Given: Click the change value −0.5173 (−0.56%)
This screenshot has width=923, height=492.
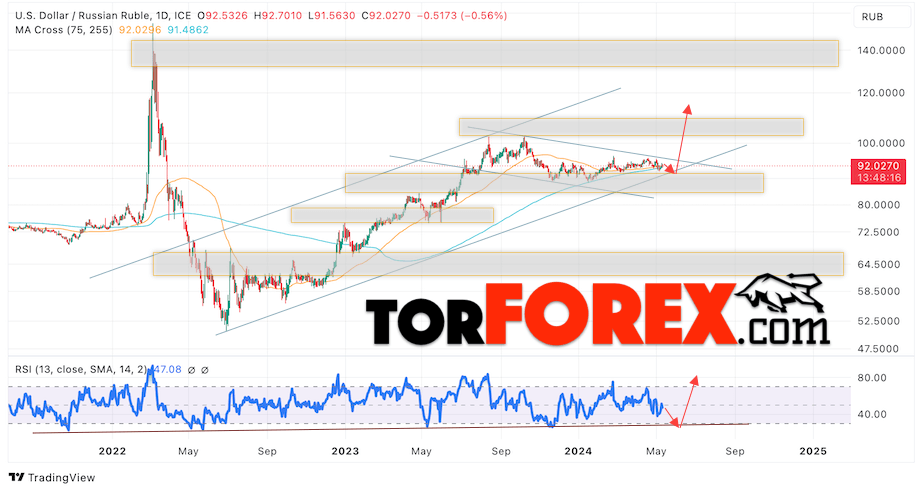Looking at the screenshot, I should tap(462, 16).
